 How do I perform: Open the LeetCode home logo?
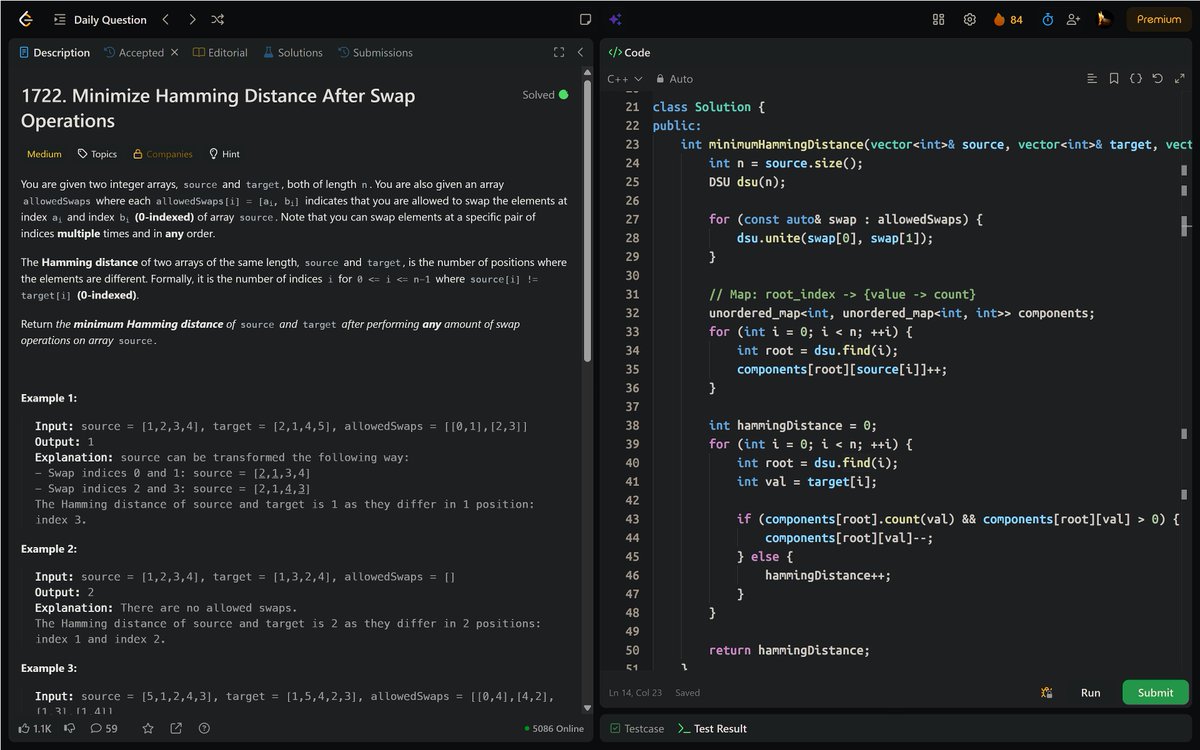point(26,19)
